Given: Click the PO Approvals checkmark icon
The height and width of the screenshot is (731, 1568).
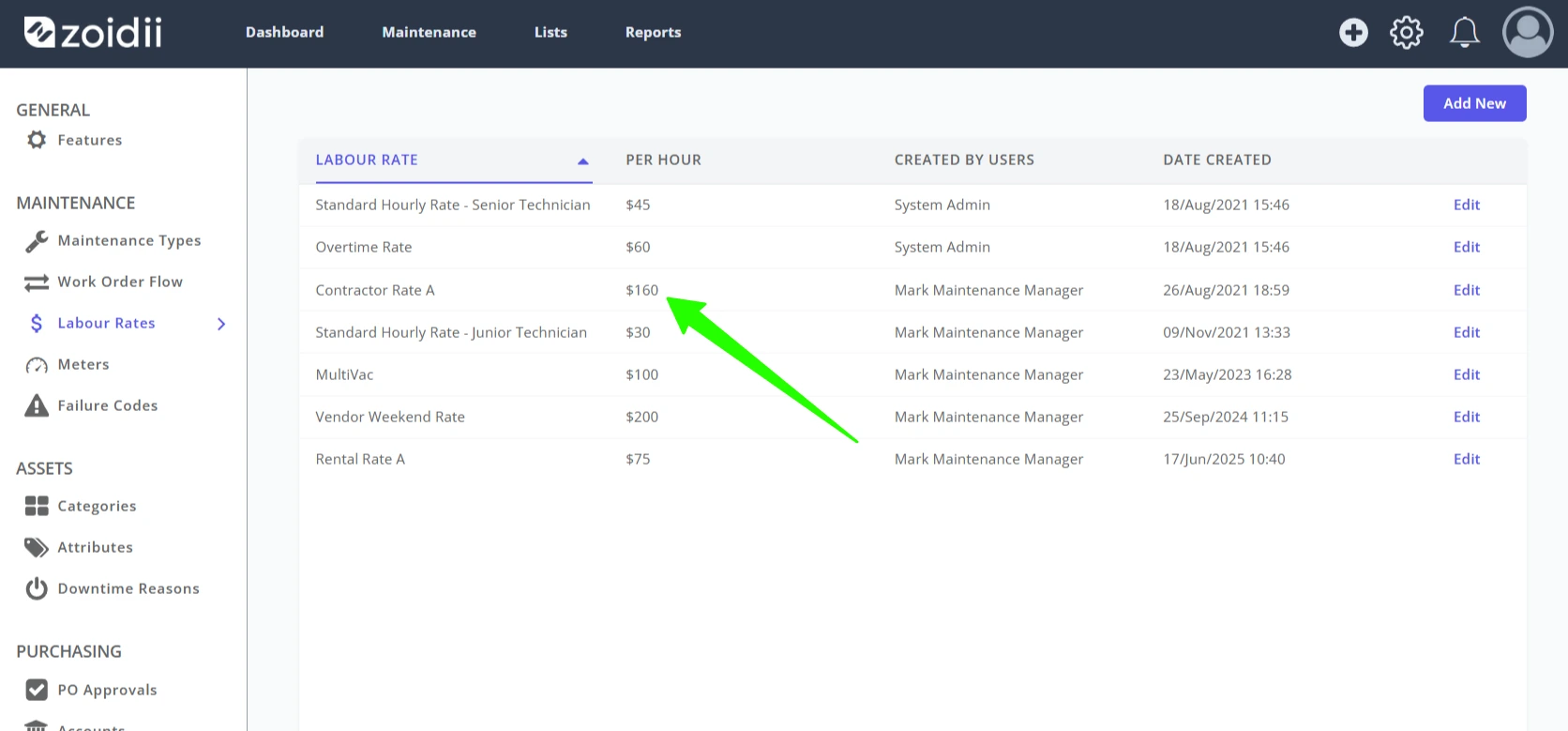Looking at the screenshot, I should pyautogui.click(x=37, y=690).
